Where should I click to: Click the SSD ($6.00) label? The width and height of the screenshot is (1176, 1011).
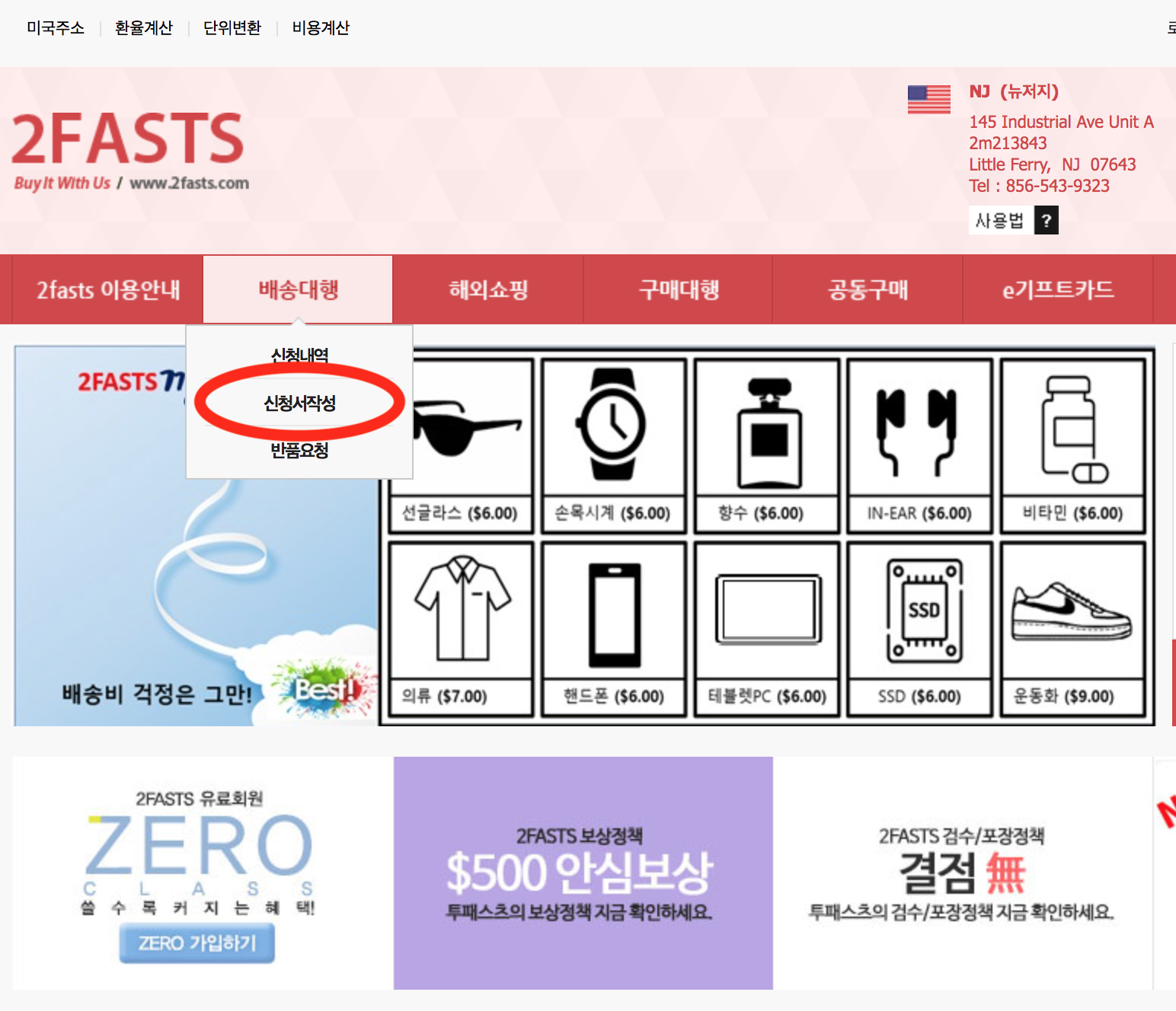(x=919, y=696)
